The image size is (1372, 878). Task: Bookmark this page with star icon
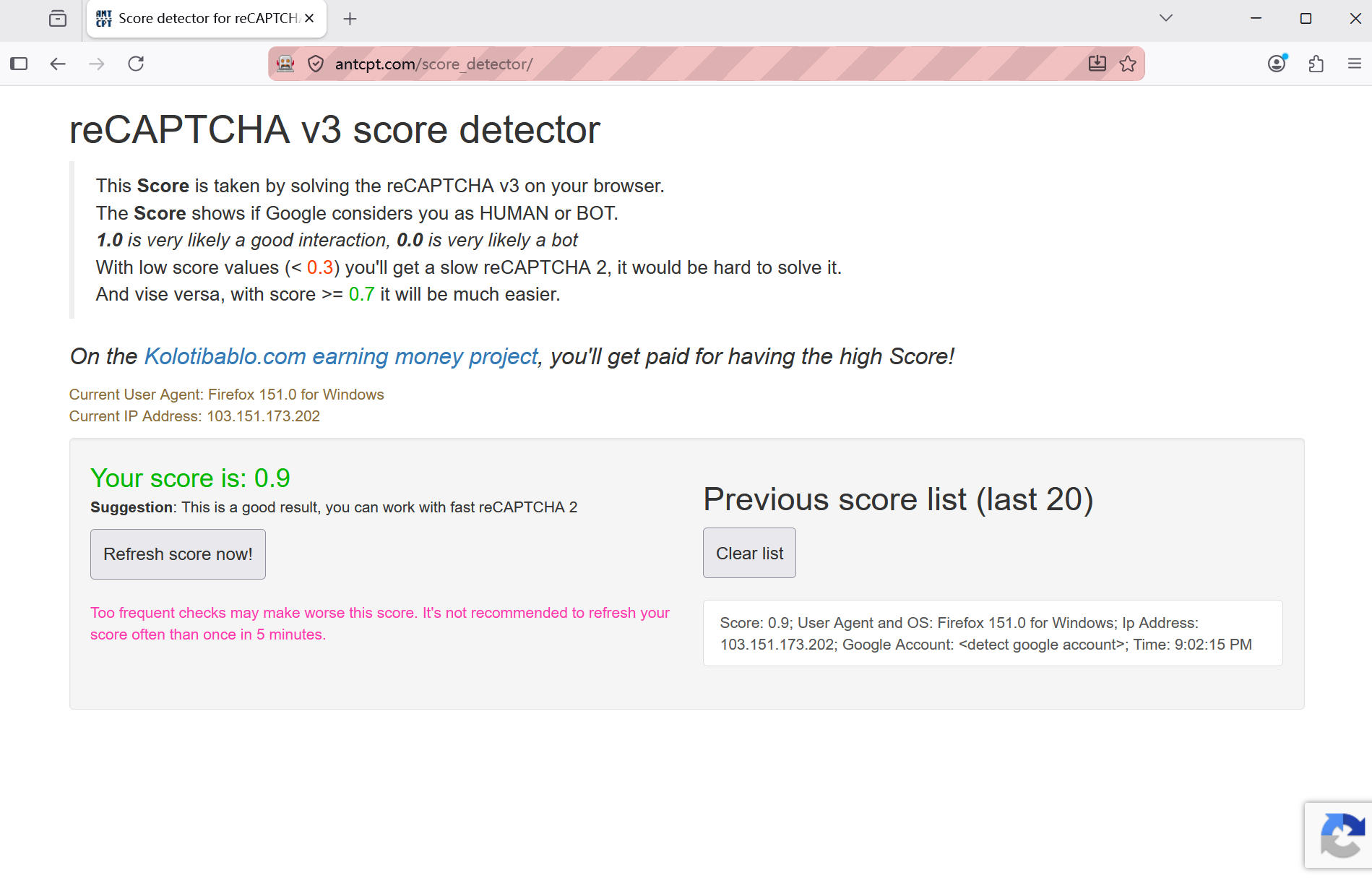click(1128, 64)
